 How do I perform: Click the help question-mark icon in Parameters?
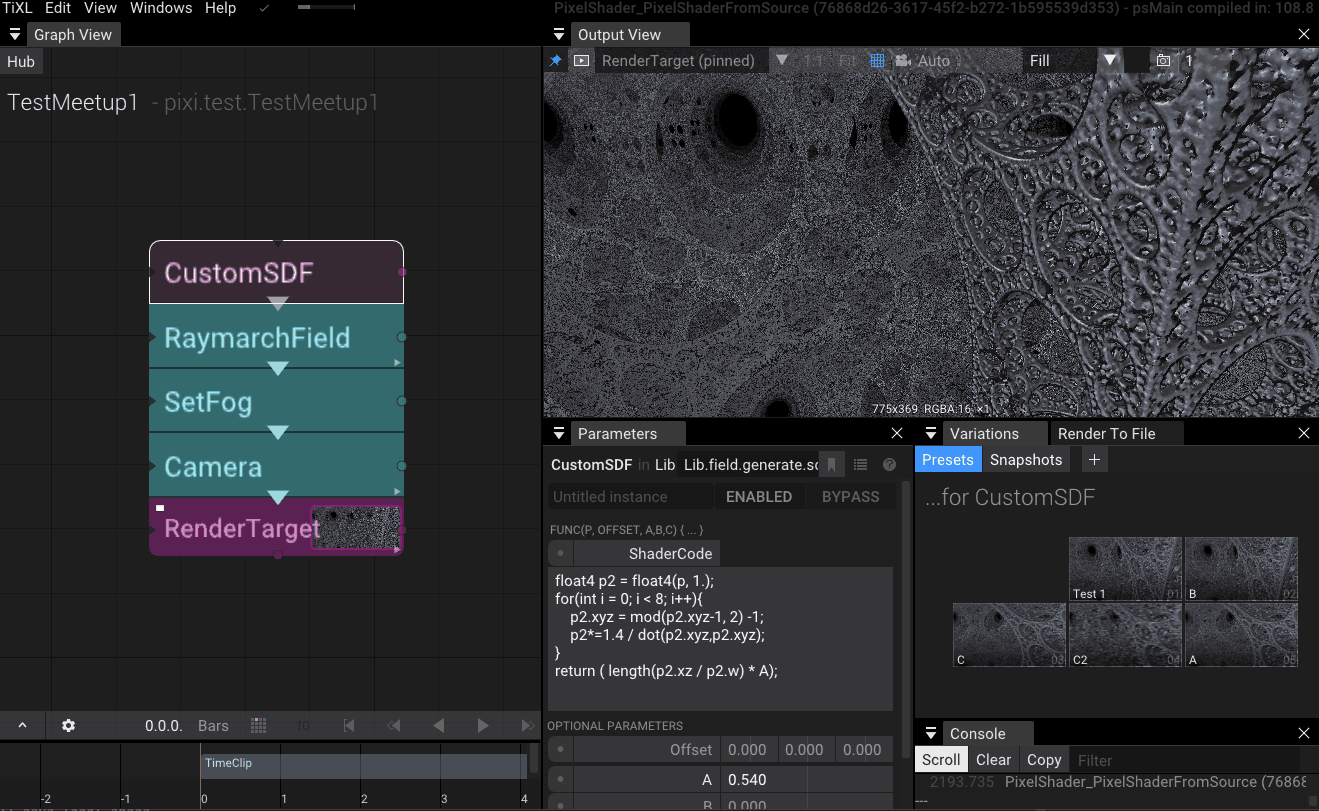[888, 464]
